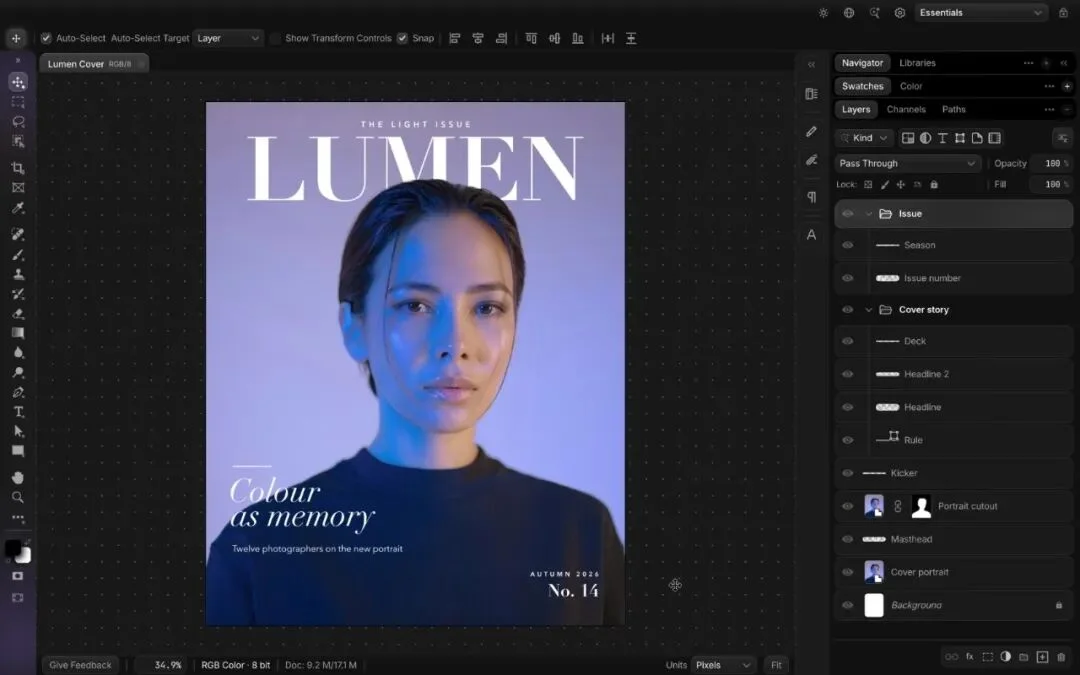This screenshot has height=675, width=1080.
Task: Select the Zoom tool
Action: click(18, 497)
